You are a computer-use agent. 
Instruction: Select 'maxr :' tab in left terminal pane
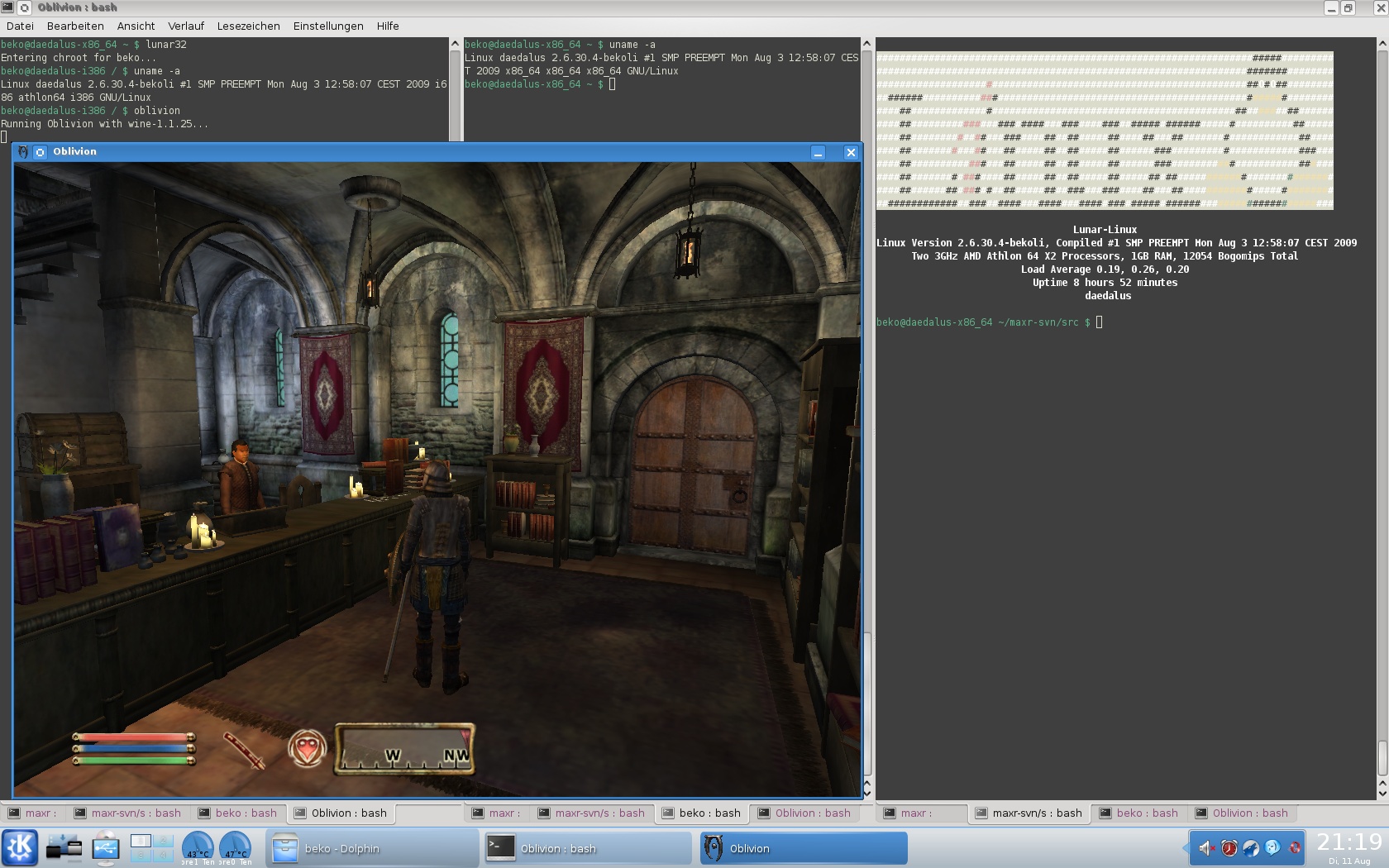coord(33,813)
